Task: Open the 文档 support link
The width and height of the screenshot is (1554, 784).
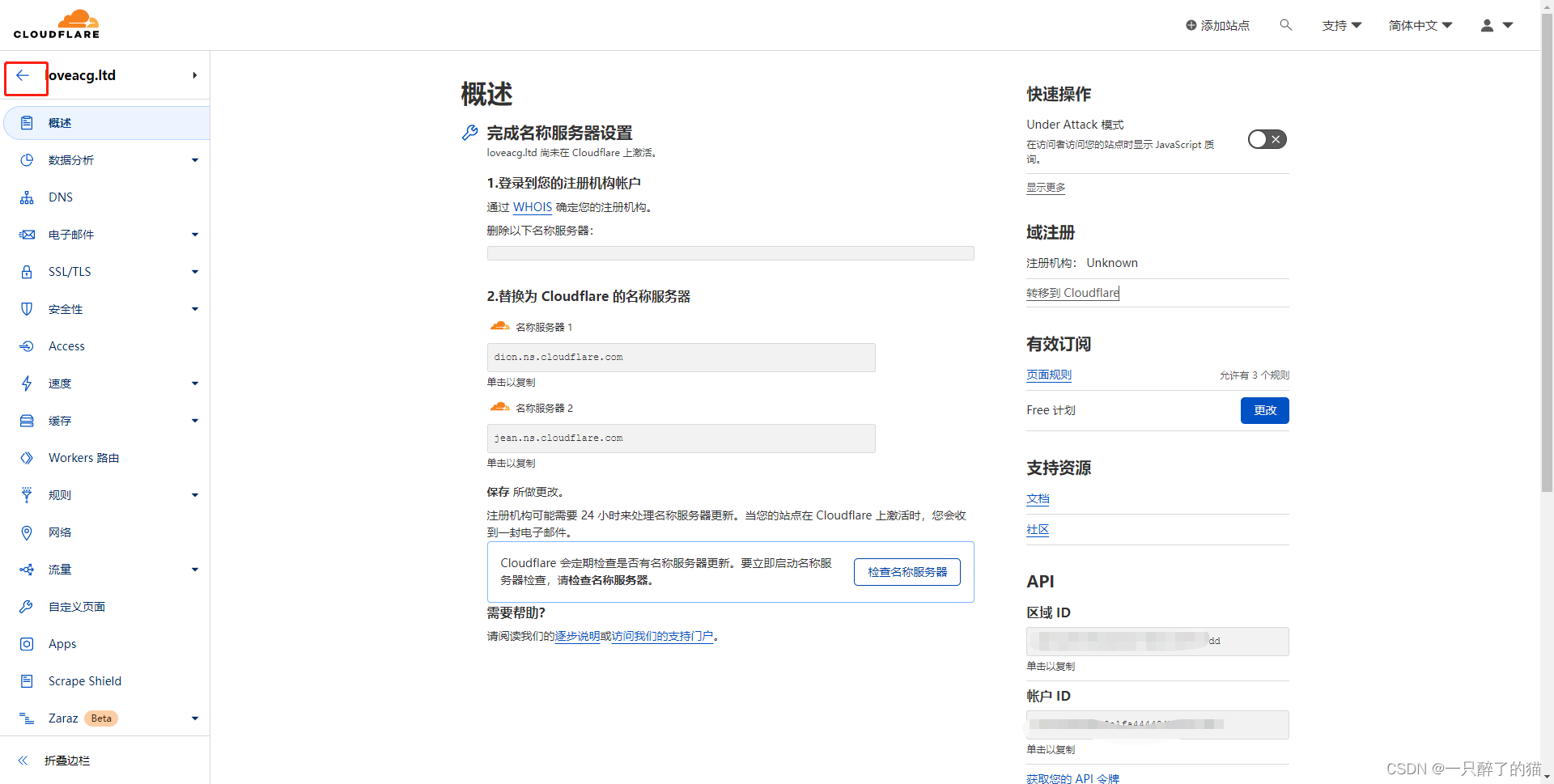Action: tap(1038, 499)
